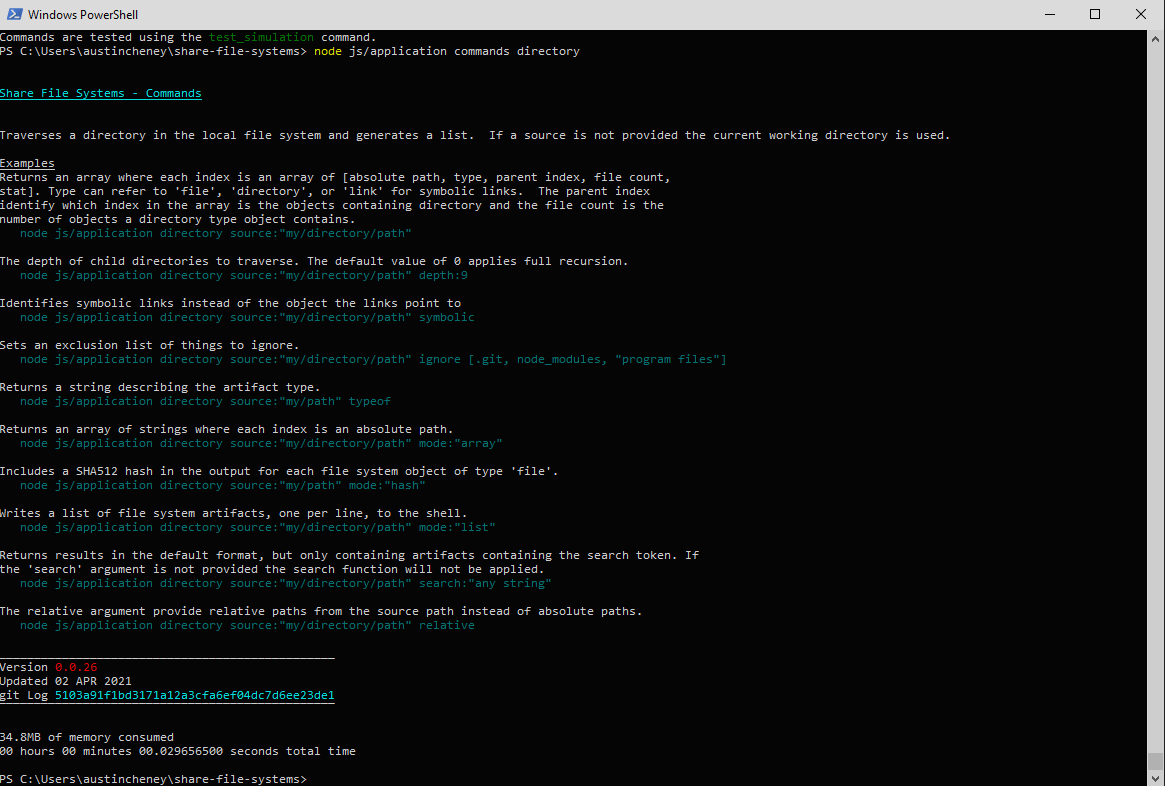Minimize the Windows PowerShell window

[x=1050, y=14]
